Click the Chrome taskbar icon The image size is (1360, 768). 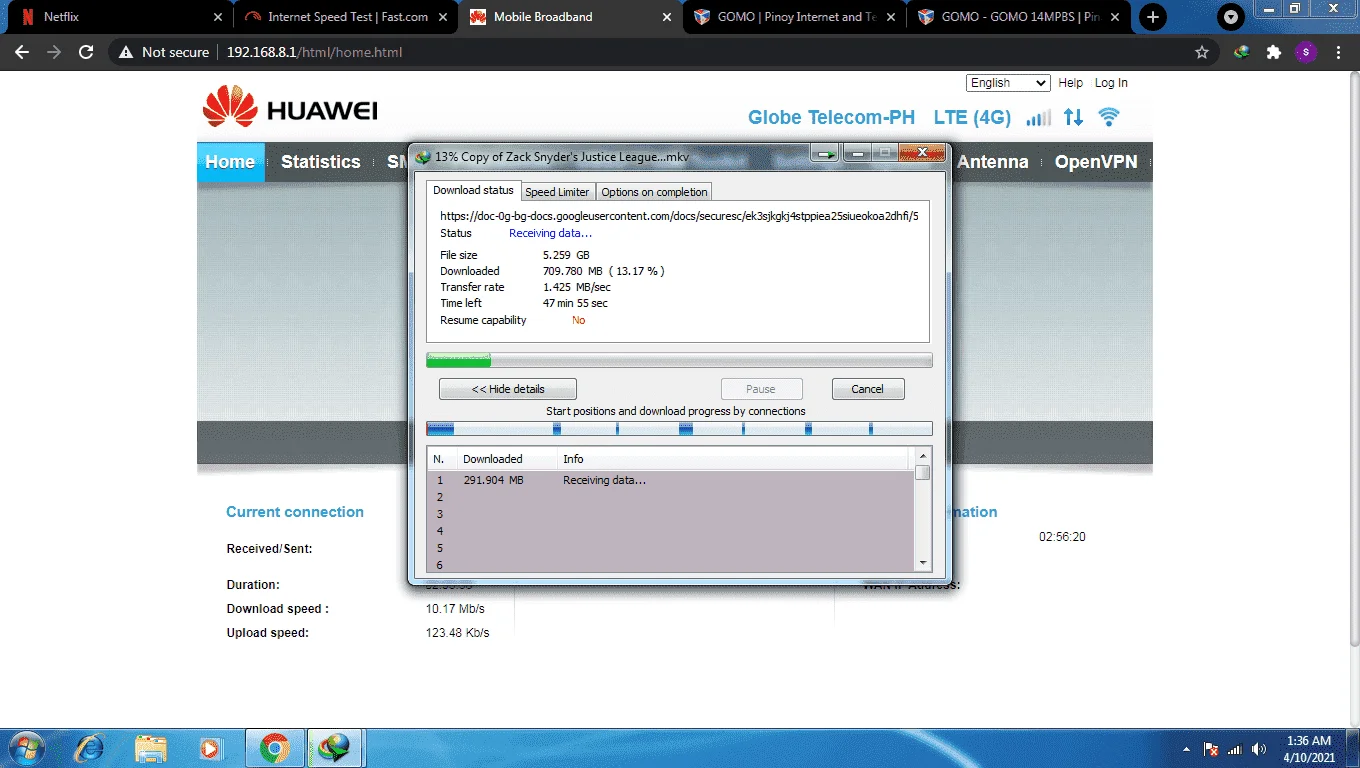pyautogui.click(x=275, y=748)
